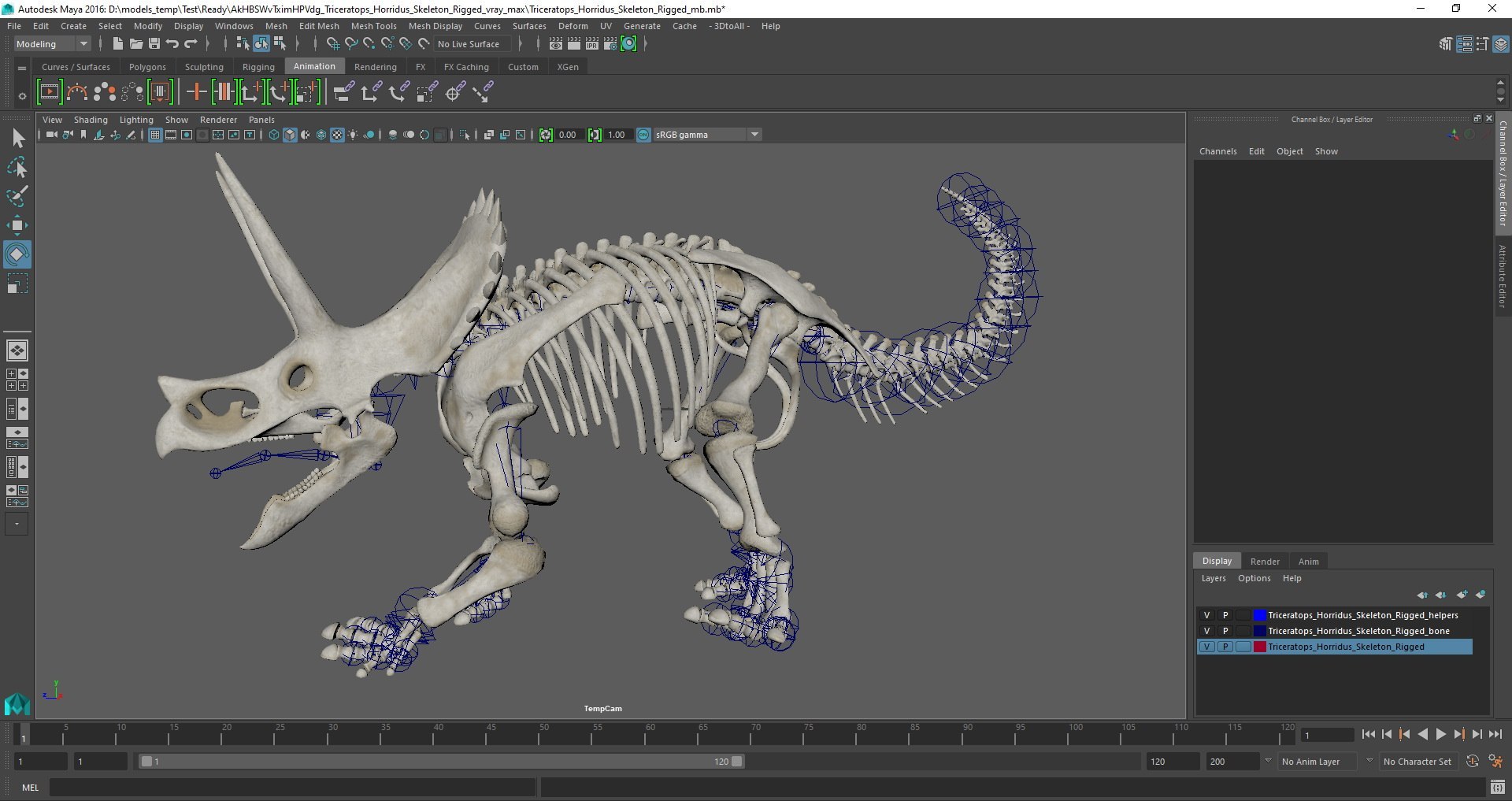Toggle visibility V of Skeleton_Rigged layer
Image resolution: width=1512 pixels, height=801 pixels.
pos(1206,647)
